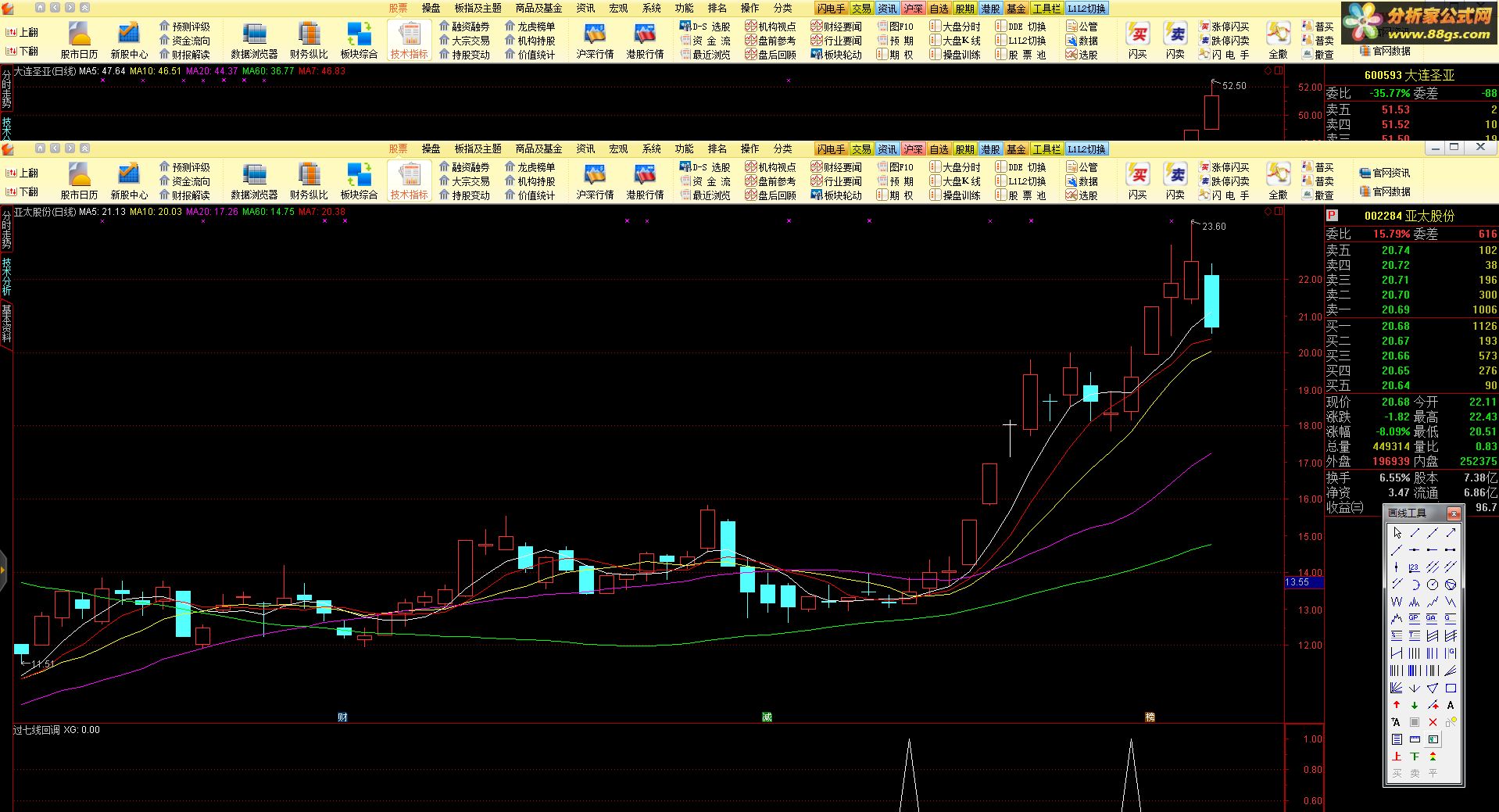Open the 股票 menu in 亚太股份 window
Screen dimensions: 1499x812
click(x=398, y=148)
